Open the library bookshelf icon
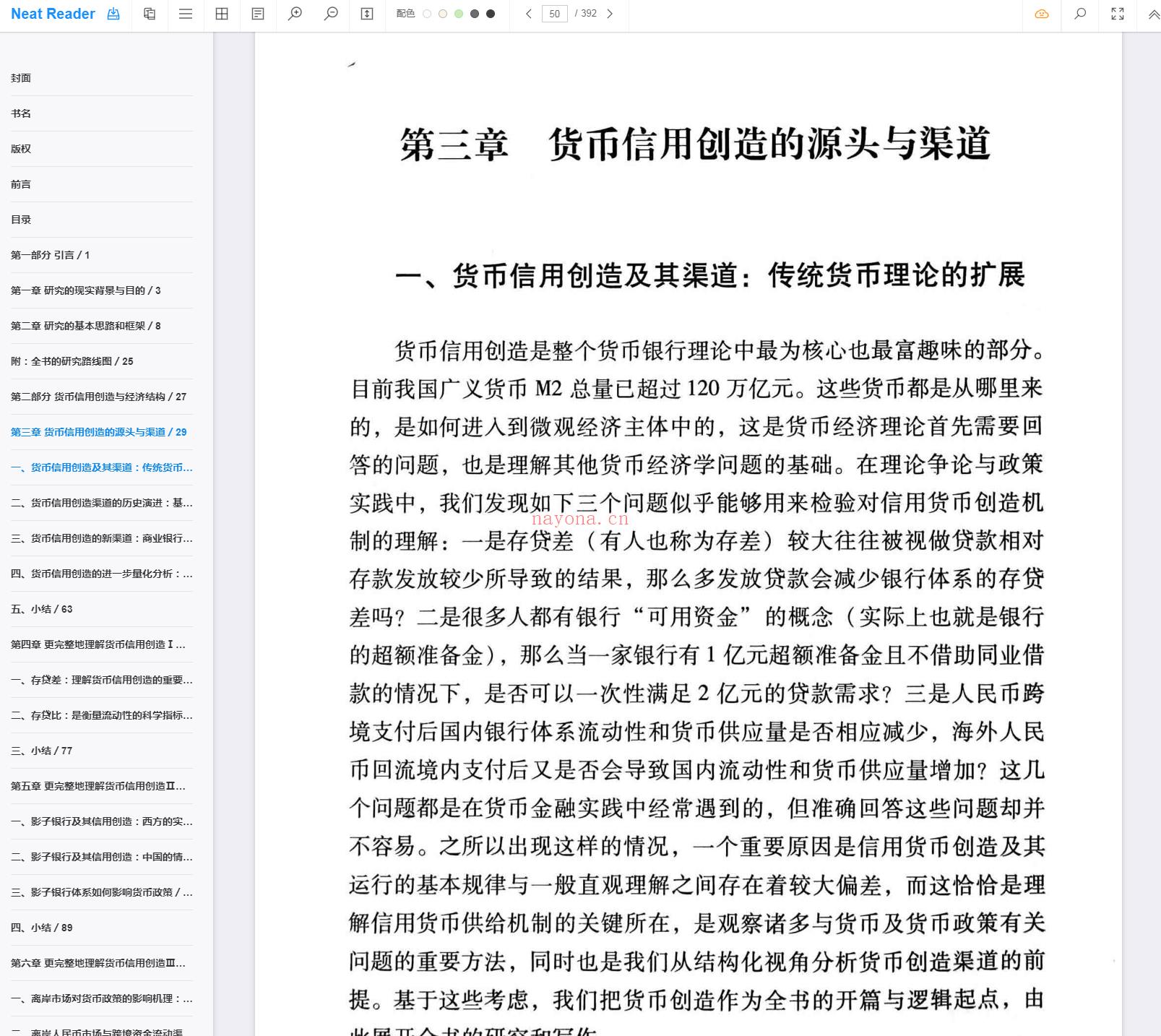Image resolution: width=1161 pixels, height=1036 pixels. (150, 14)
